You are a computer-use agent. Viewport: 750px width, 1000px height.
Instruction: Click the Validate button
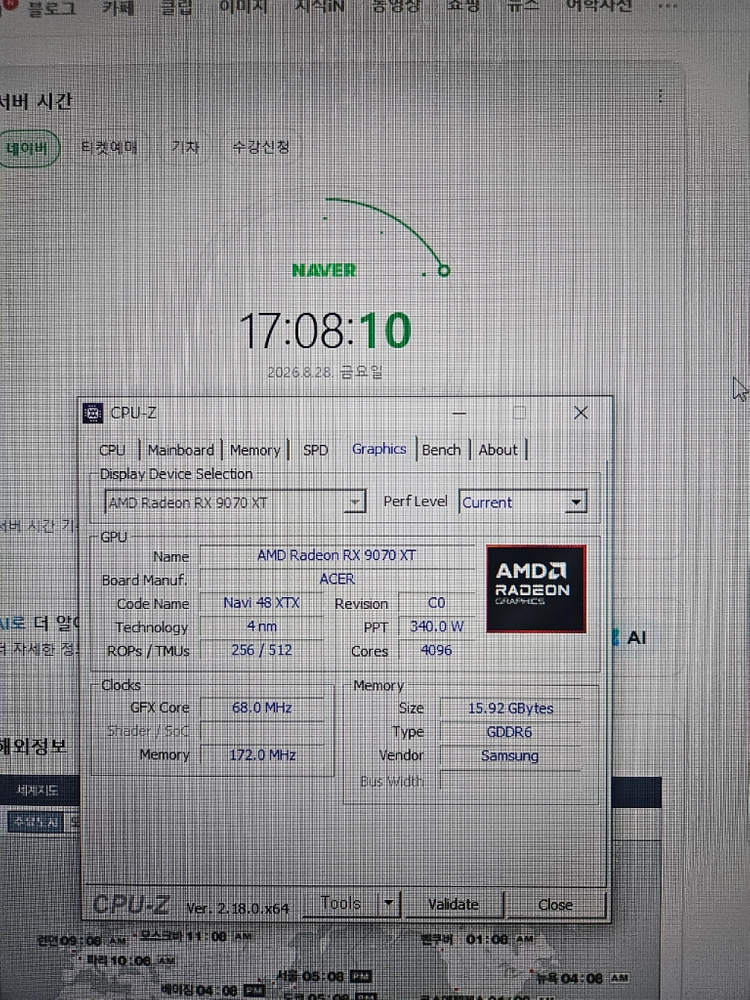click(453, 904)
